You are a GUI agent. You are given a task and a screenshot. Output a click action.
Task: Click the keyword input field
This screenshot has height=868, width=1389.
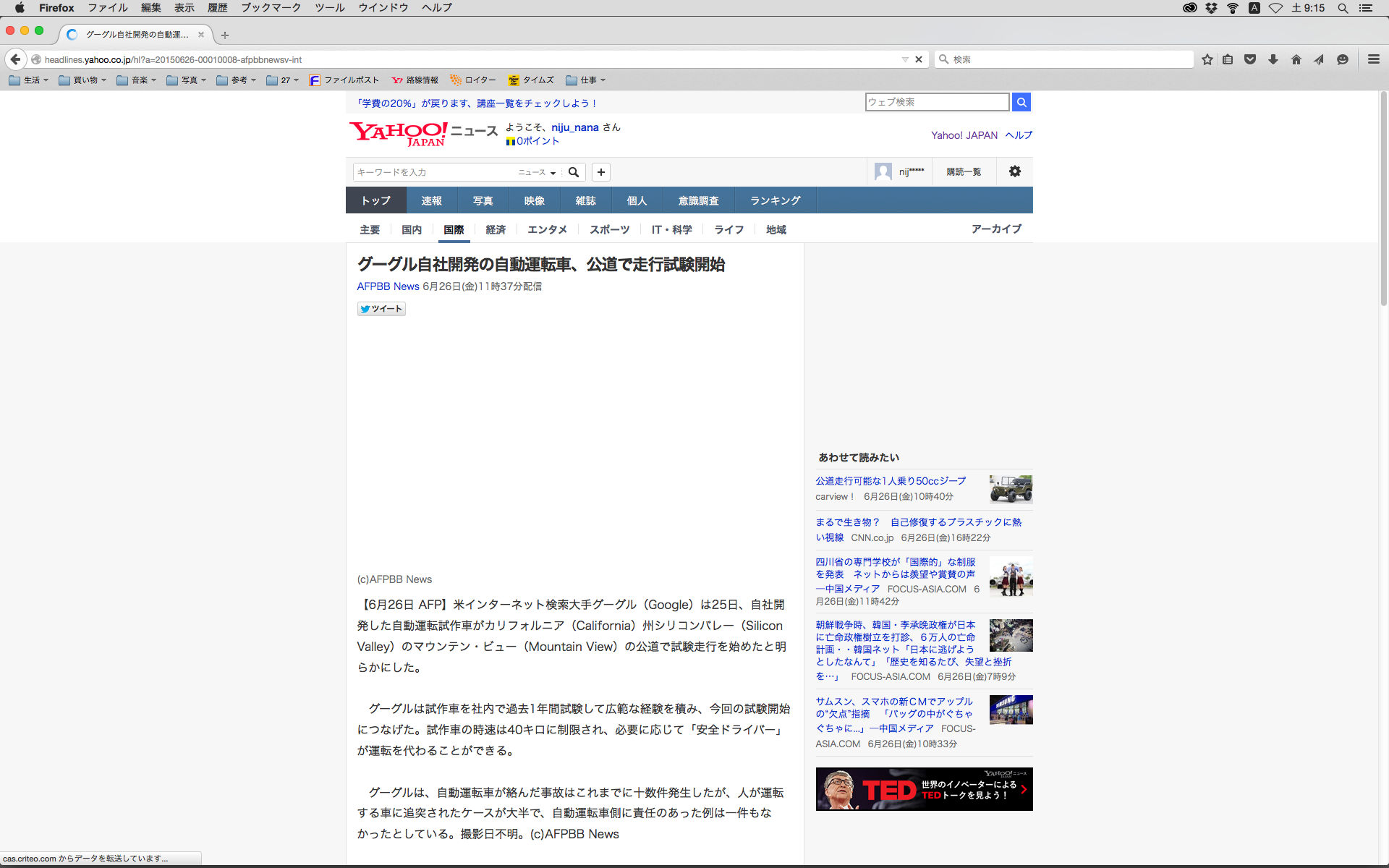[434, 172]
